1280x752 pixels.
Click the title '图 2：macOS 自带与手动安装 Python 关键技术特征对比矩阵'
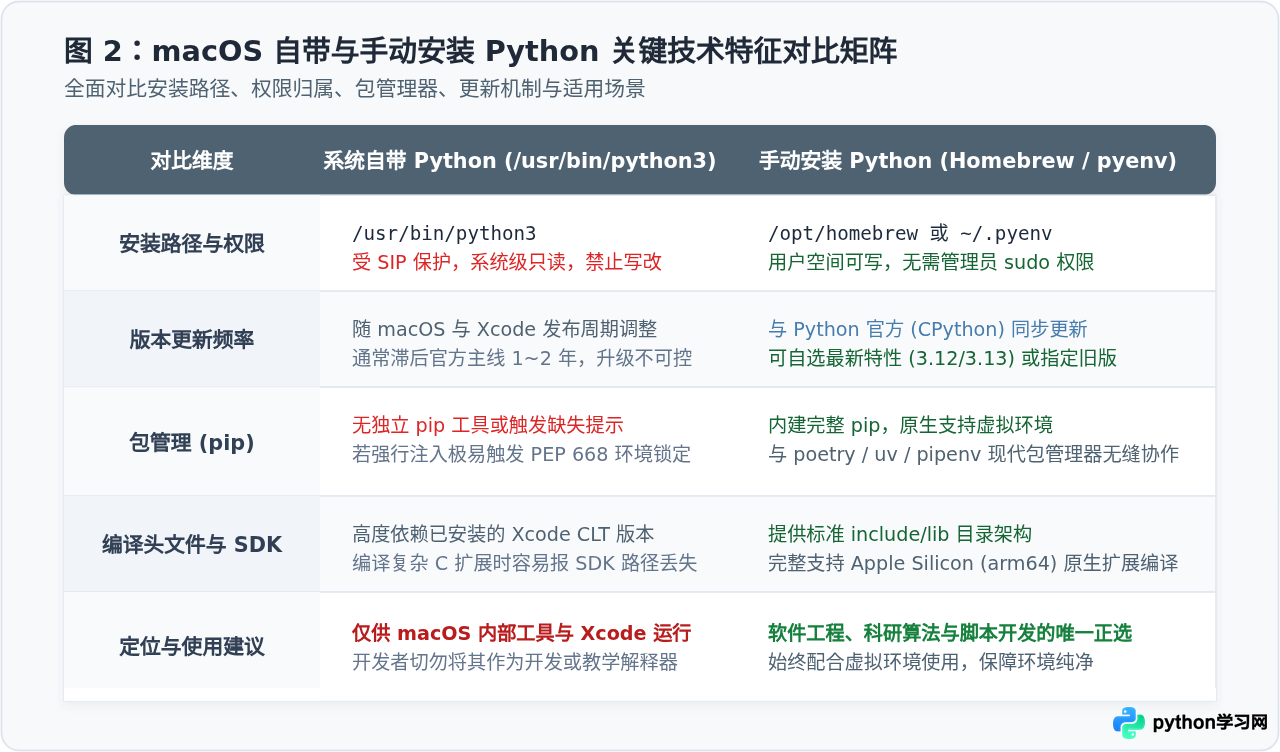480,51
